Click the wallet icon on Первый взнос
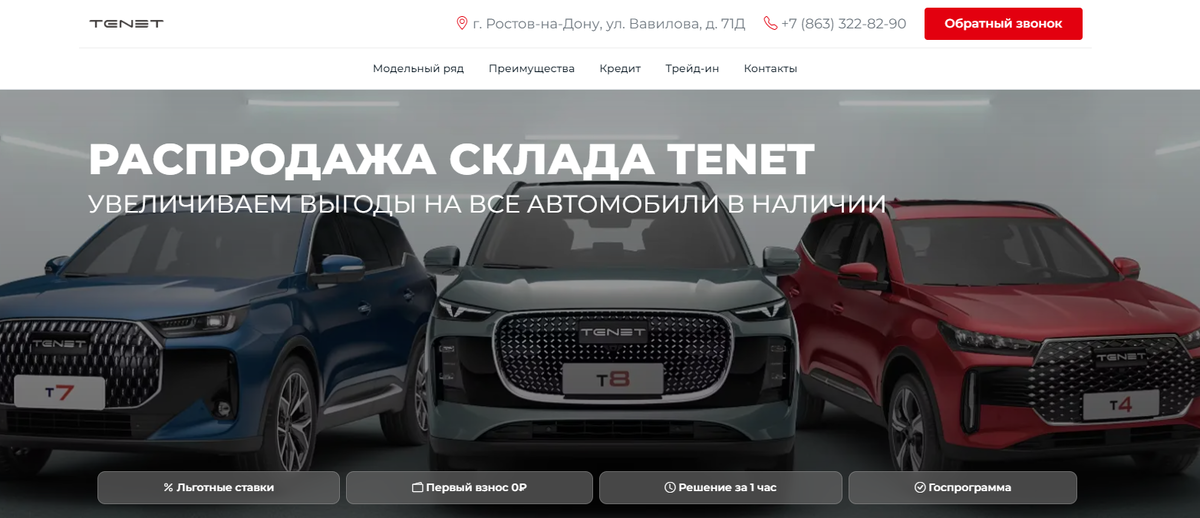This screenshot has height=518, width=1200. point(417,488)
